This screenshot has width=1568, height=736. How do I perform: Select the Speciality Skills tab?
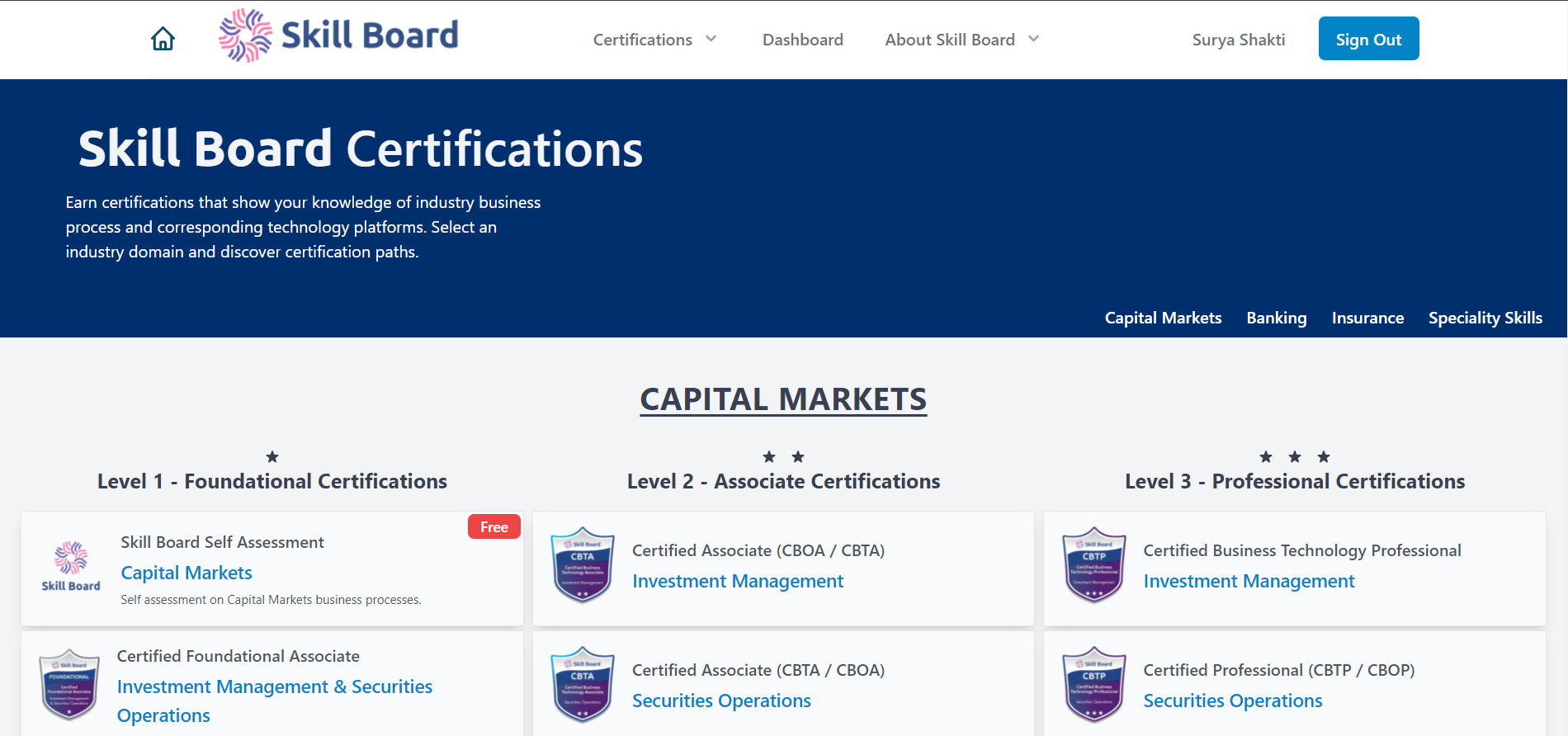[1485, 318]
